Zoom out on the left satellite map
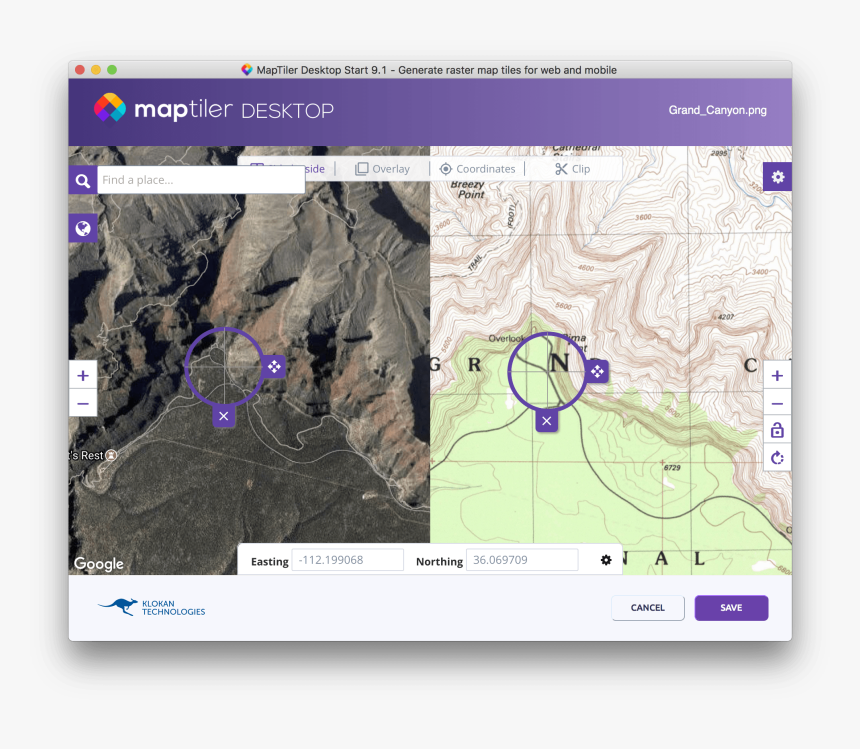This screenshot has width=860, height=749. [x=83, y=404]
